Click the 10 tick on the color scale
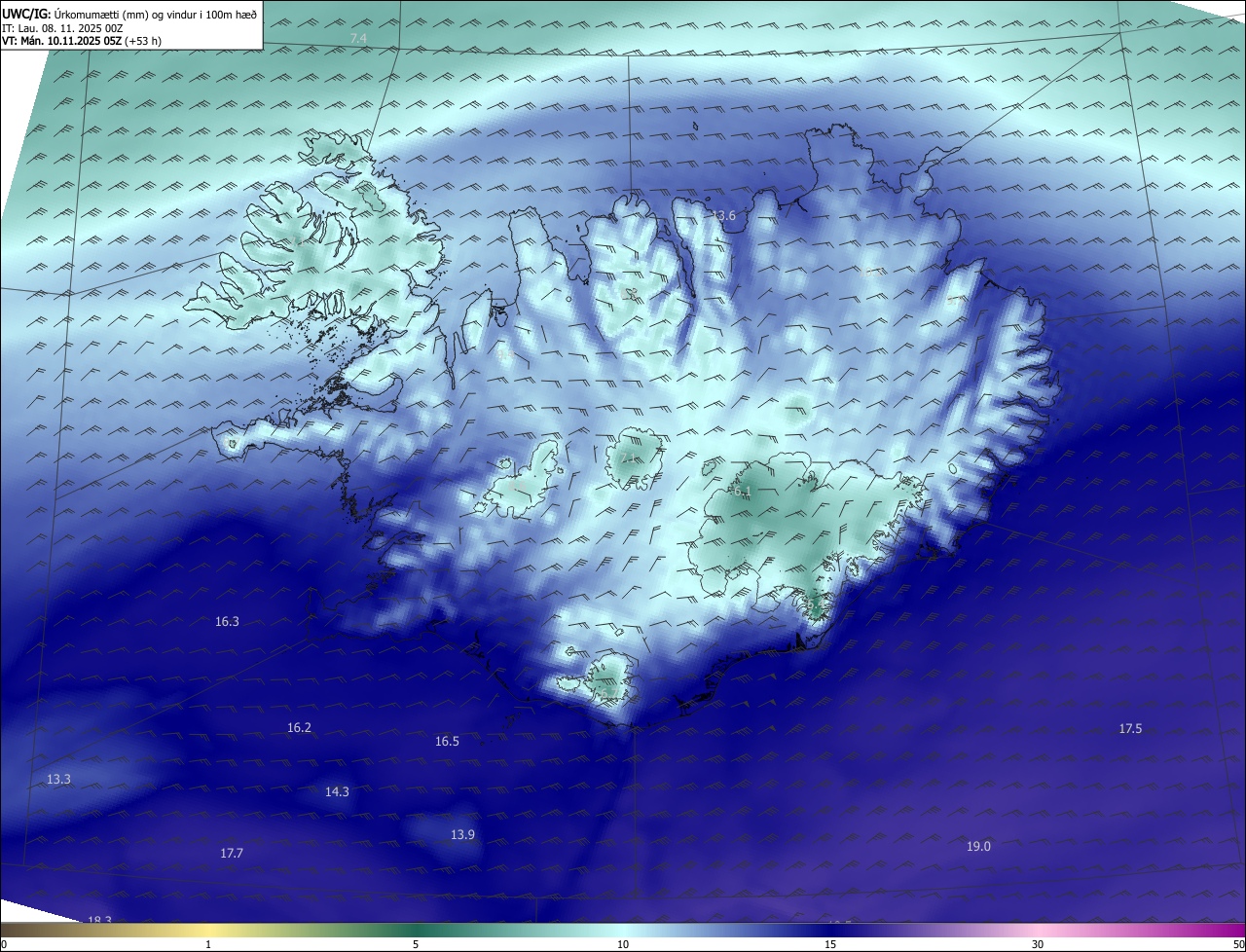 click(623, 944)
